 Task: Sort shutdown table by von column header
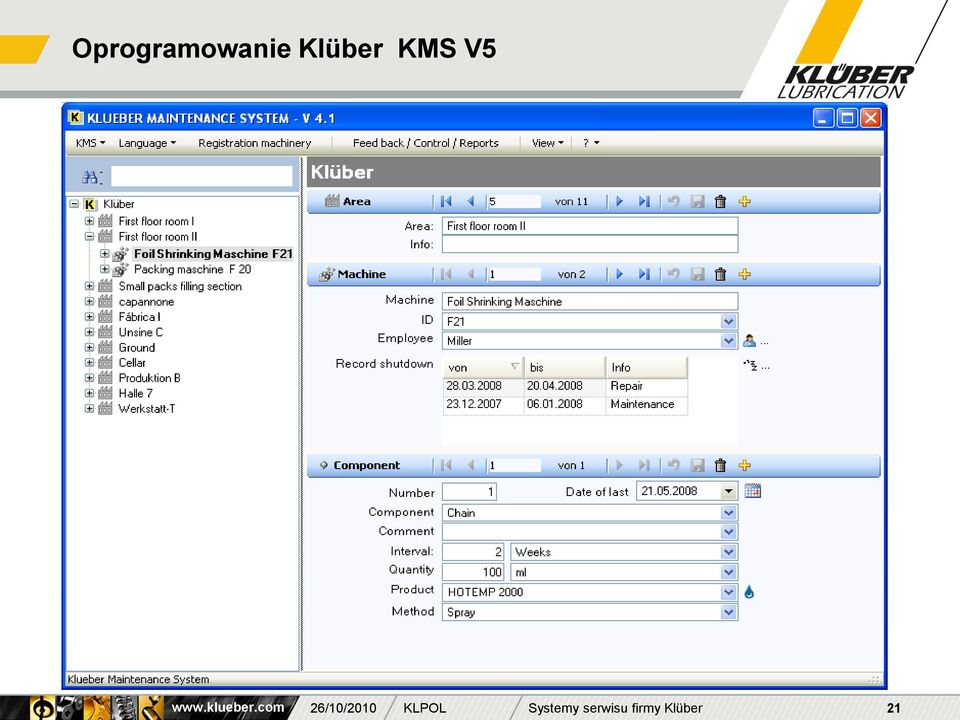click(x=483, y=367)
